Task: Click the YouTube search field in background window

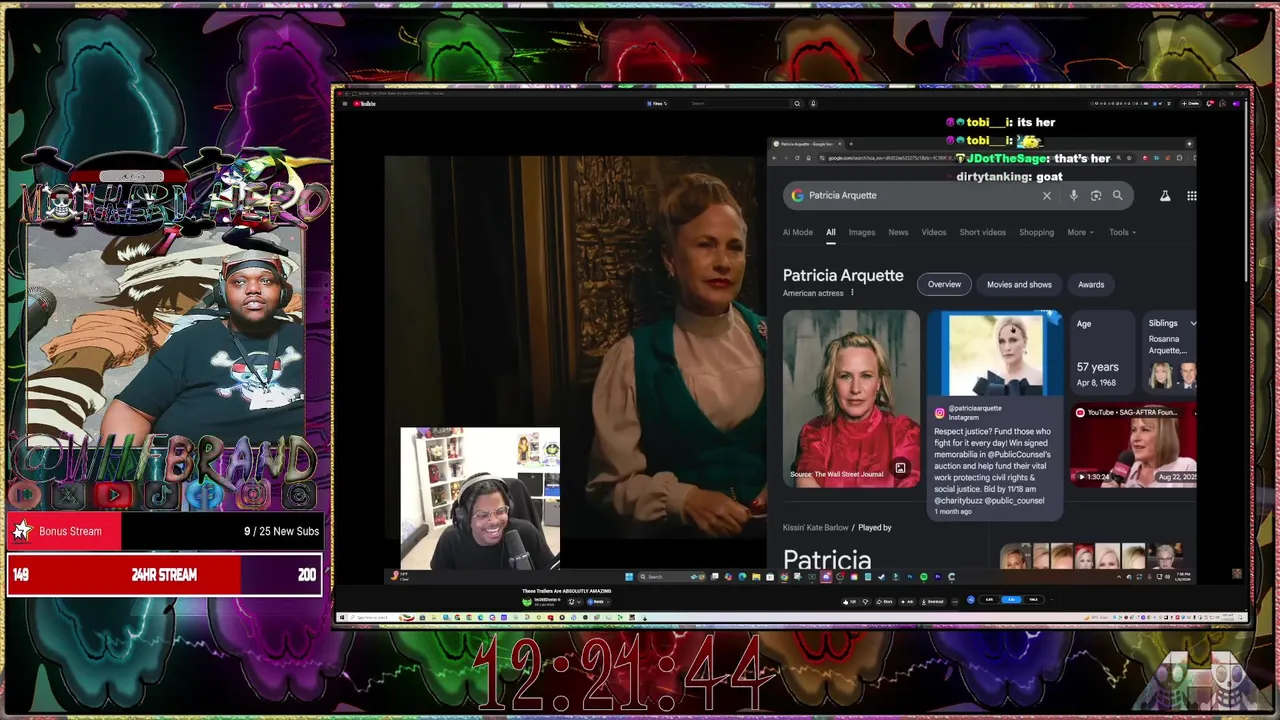Action: pos(738,103)
